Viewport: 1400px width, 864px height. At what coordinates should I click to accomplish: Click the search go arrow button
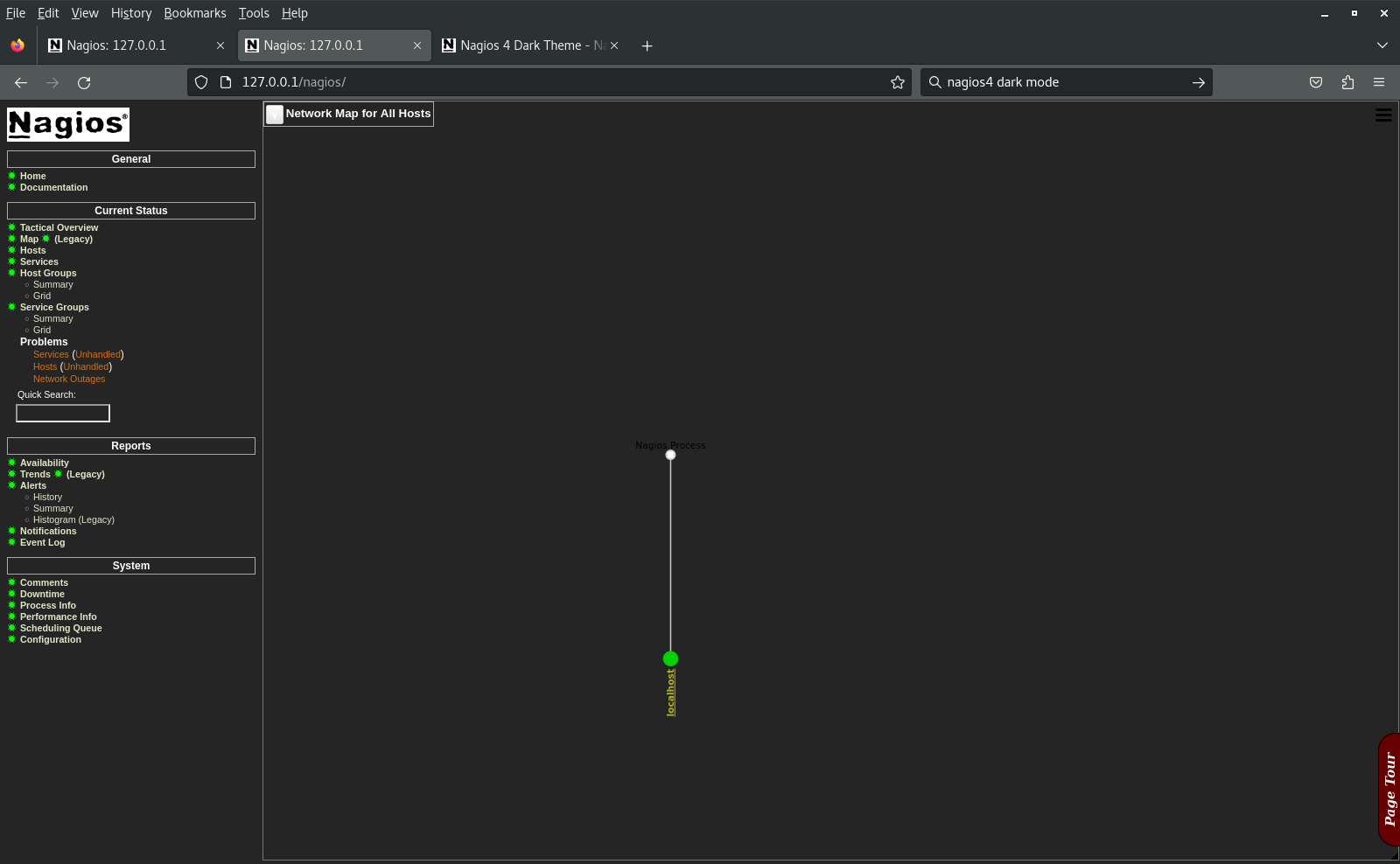1199,82
